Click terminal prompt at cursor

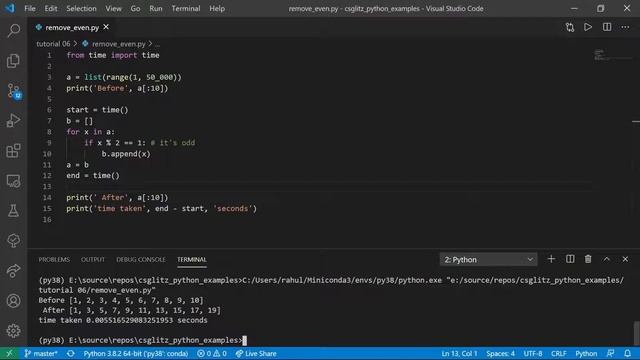point(244,340)
